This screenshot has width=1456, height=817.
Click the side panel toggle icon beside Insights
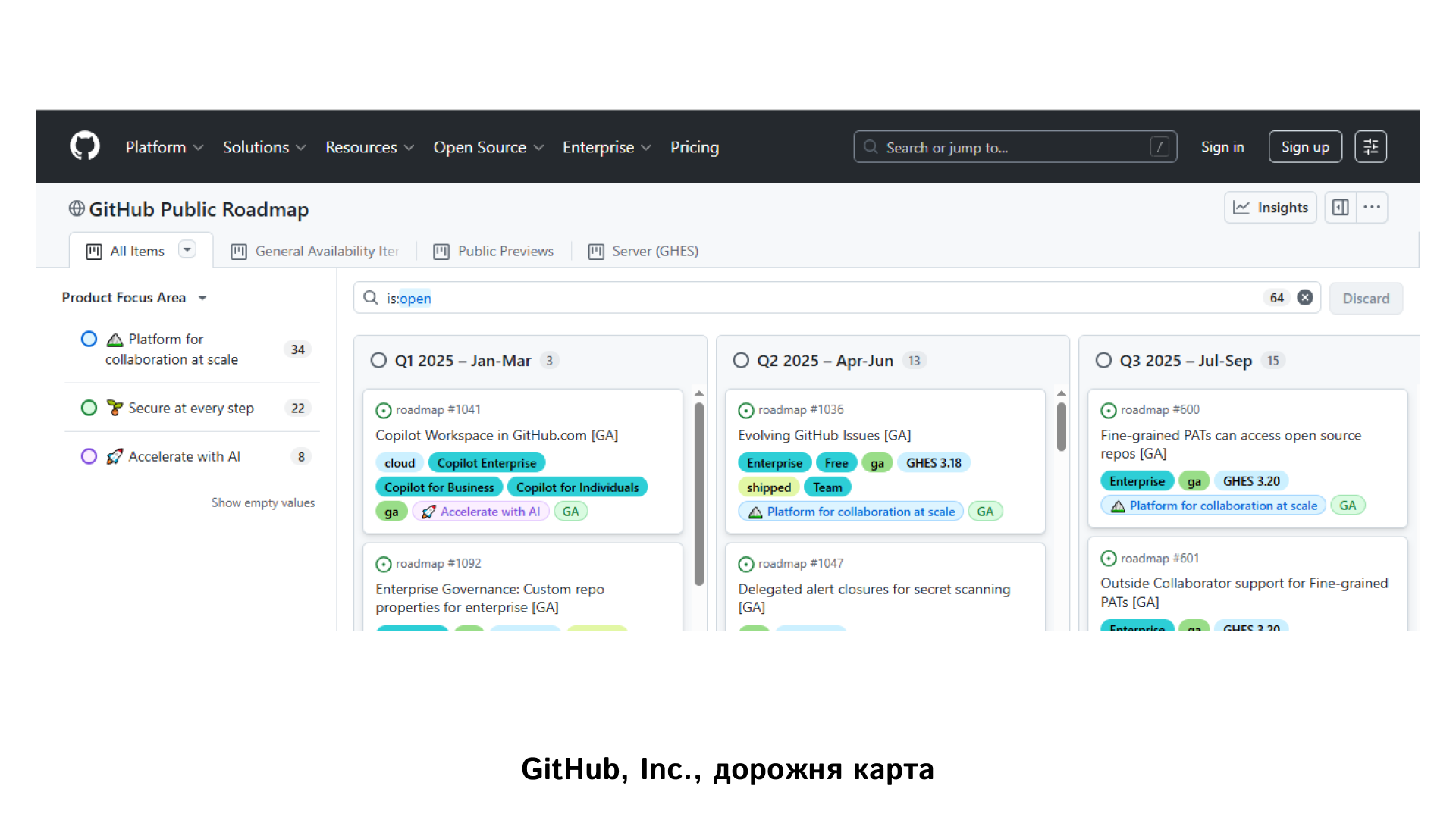(1339, 207)
